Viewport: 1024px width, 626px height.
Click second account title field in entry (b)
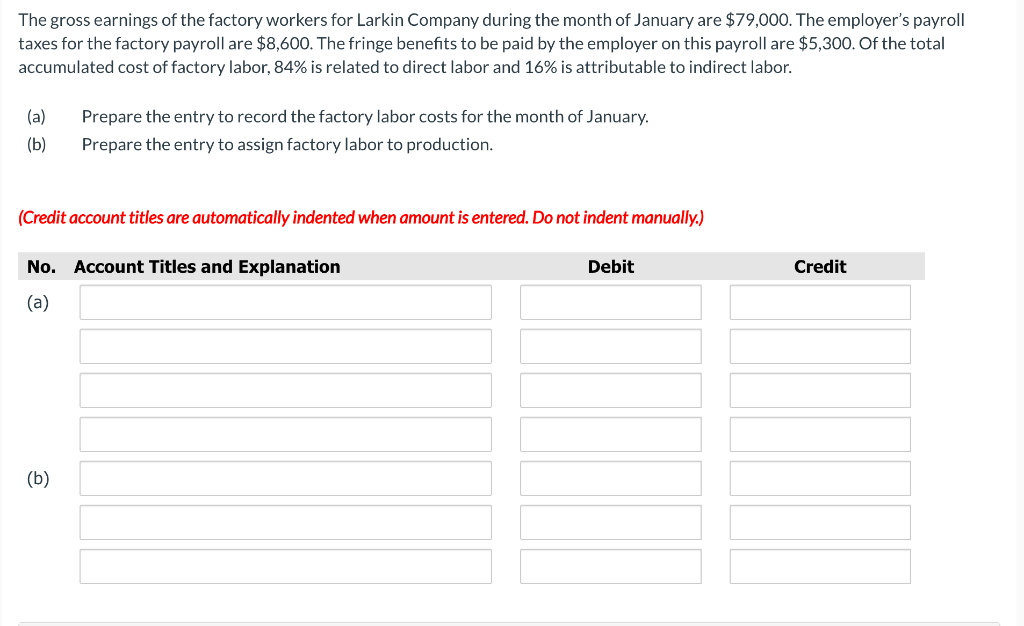tap(285, 522)
